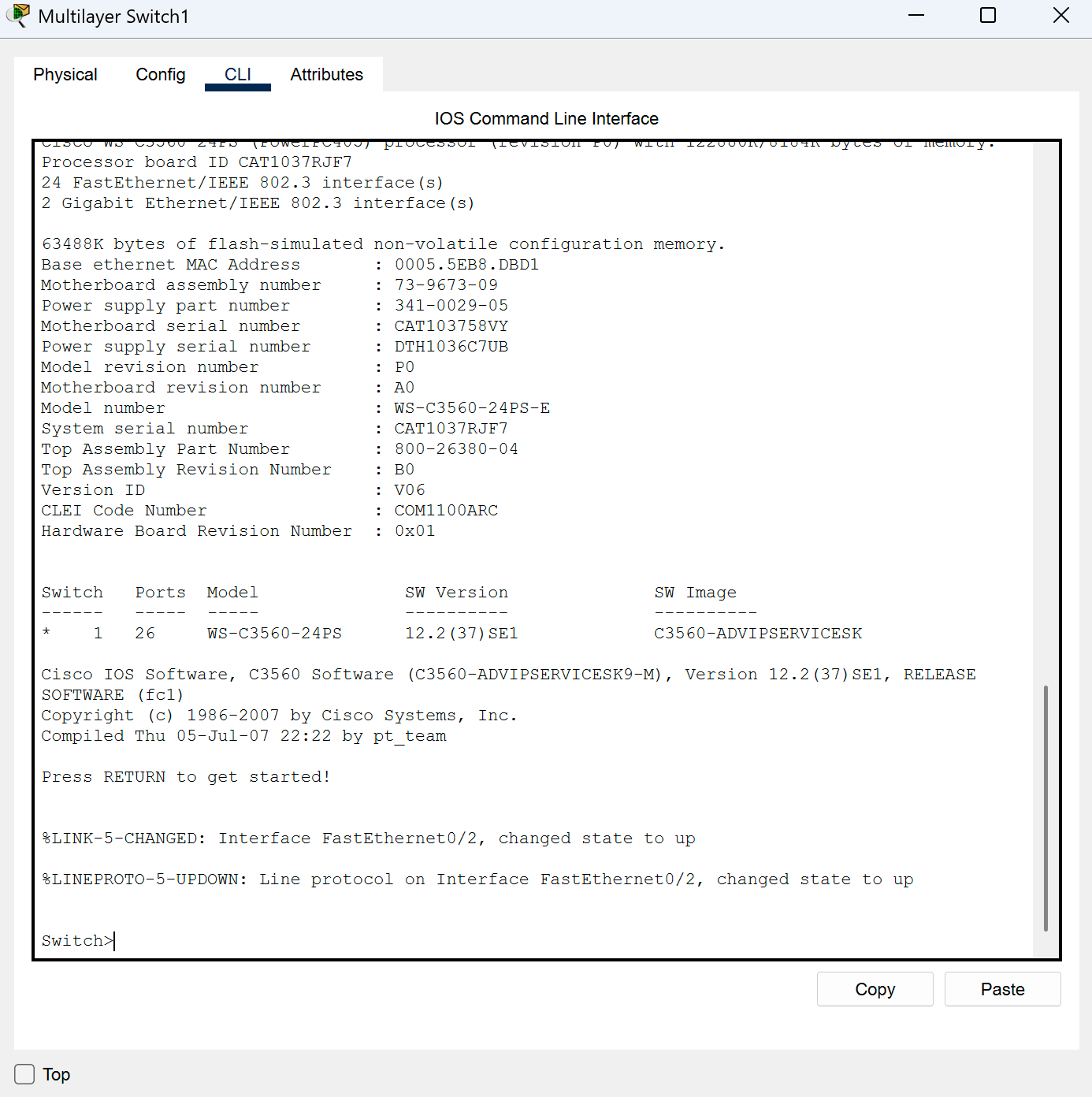Open the Attributes tab
Viewport: 1092px width, 1097px height.
pyautogui.click(x=327, y=75)
